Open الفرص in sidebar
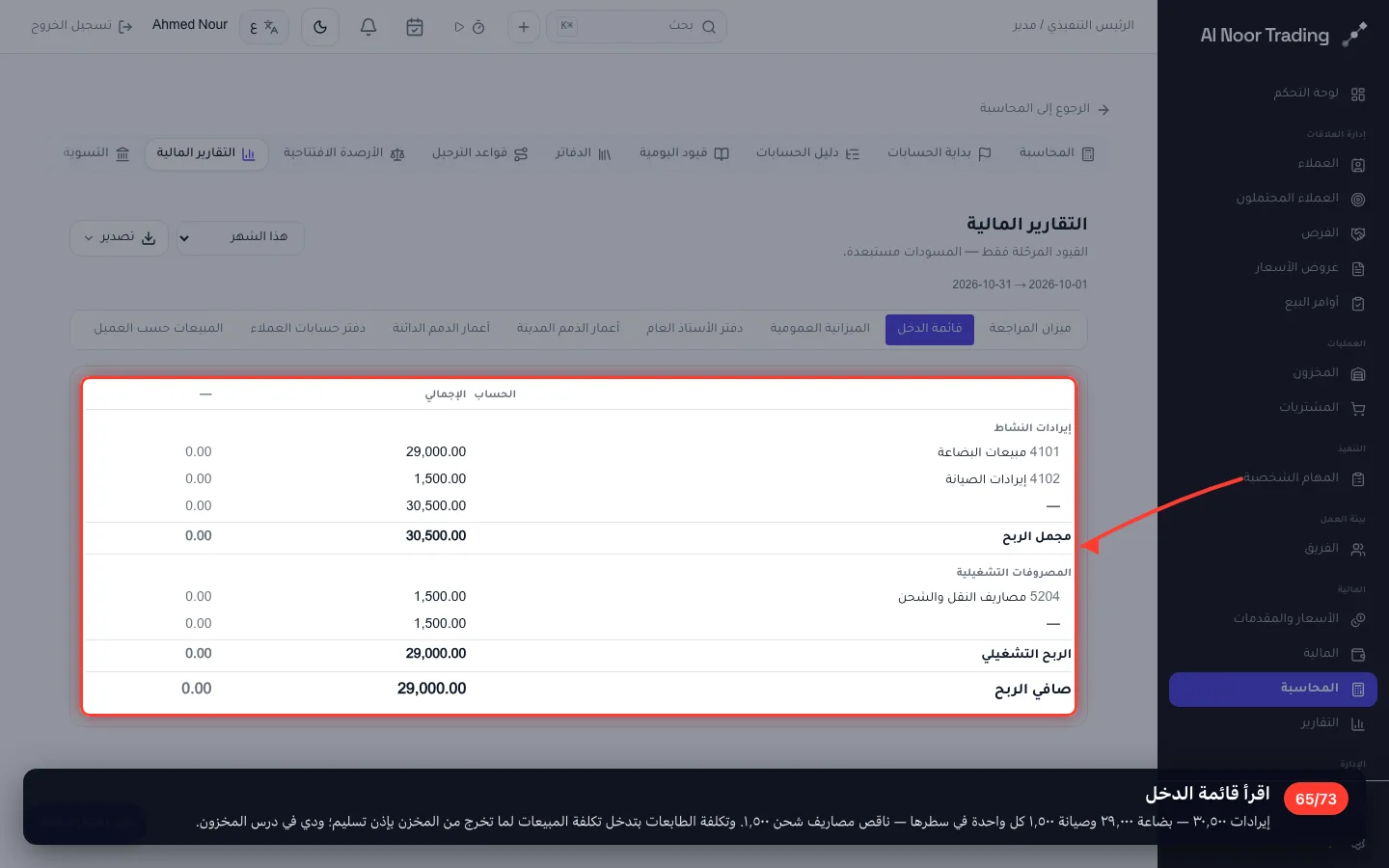The width and height of the screenshot is (1389, 868). click(1273, 233)
